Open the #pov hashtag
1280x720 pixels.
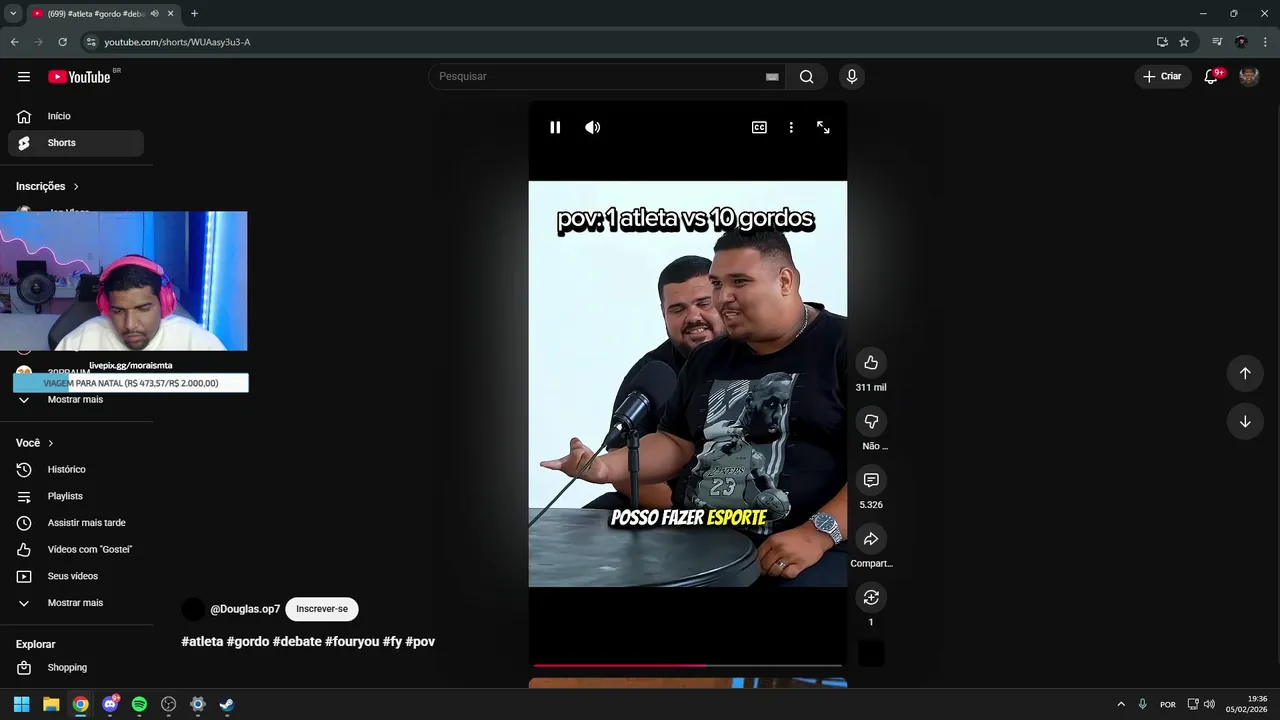click(x=420, y=642)
